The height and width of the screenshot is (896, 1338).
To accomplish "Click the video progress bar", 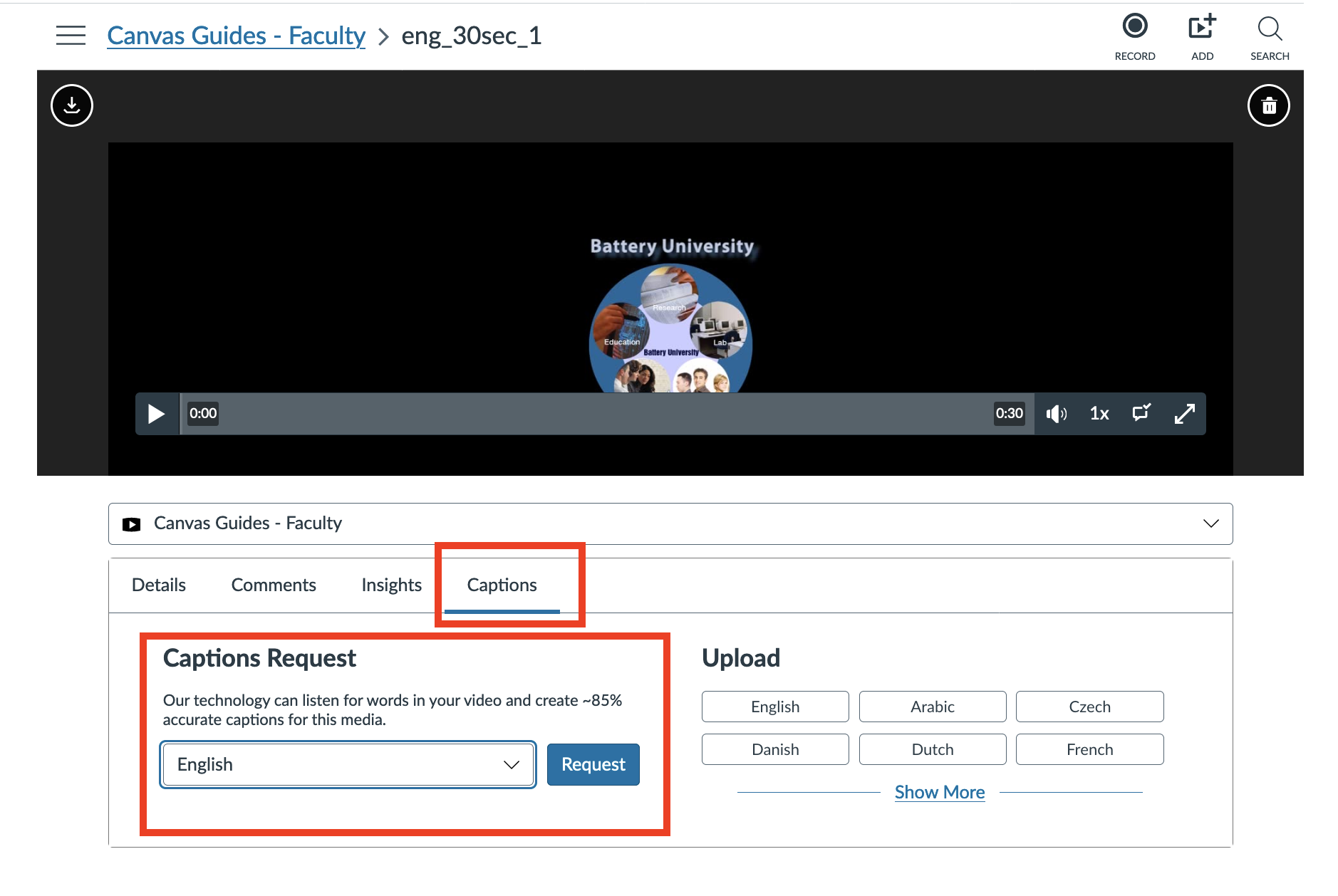I will pos(606,414).
